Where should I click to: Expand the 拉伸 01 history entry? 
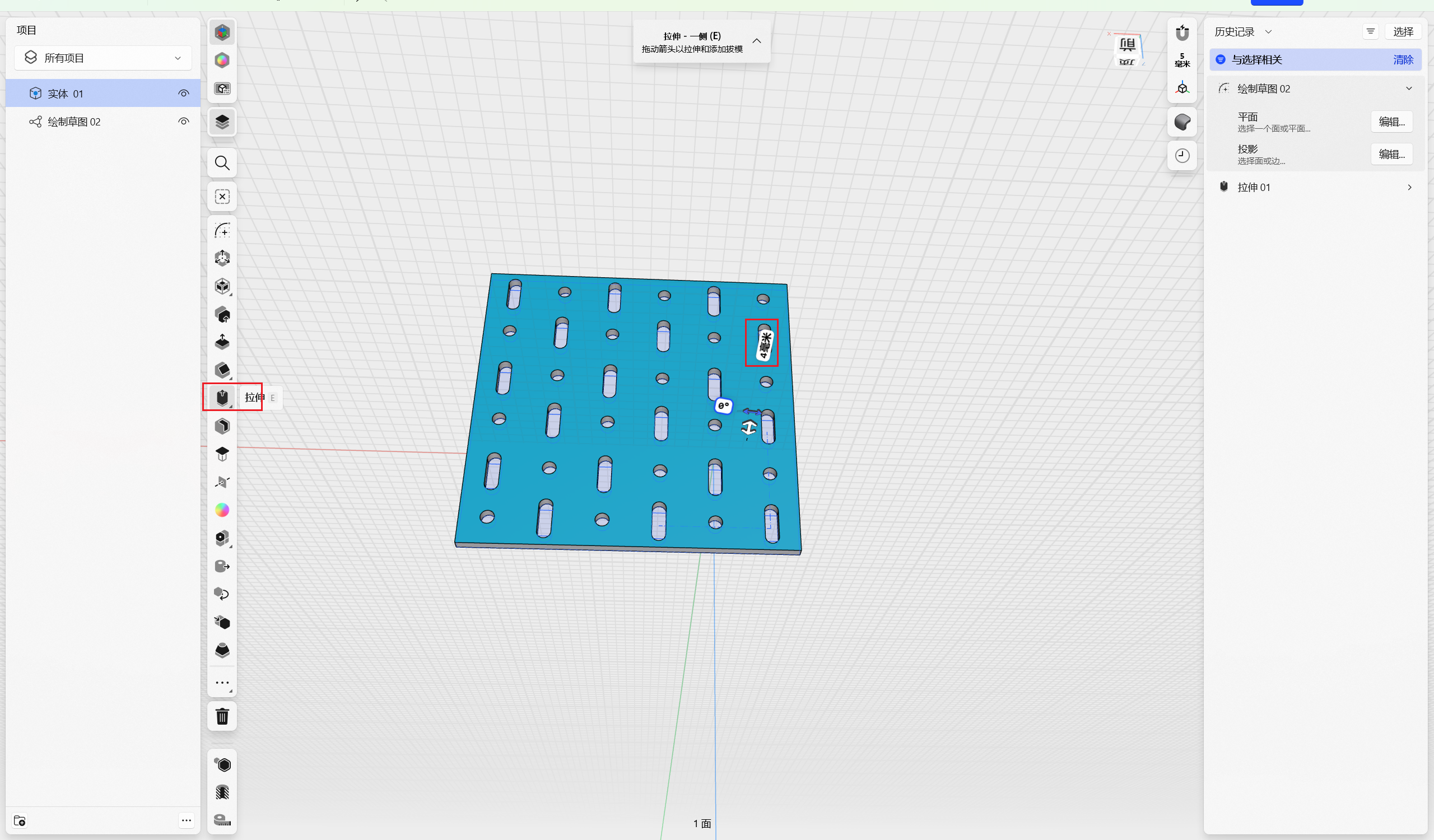[1409, 187]
